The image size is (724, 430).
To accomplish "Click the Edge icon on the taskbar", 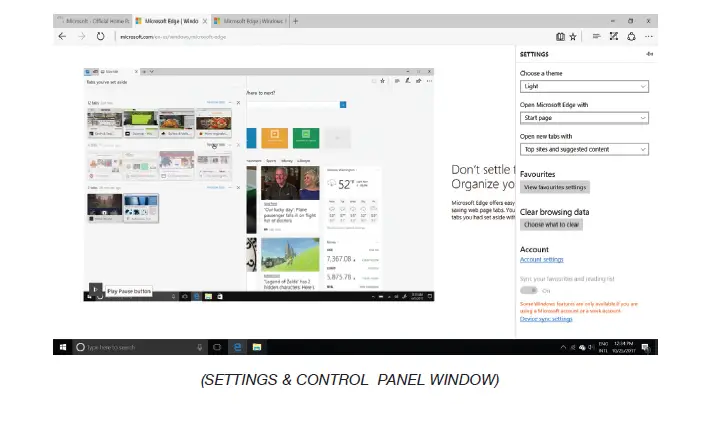I will click(237, 347).
